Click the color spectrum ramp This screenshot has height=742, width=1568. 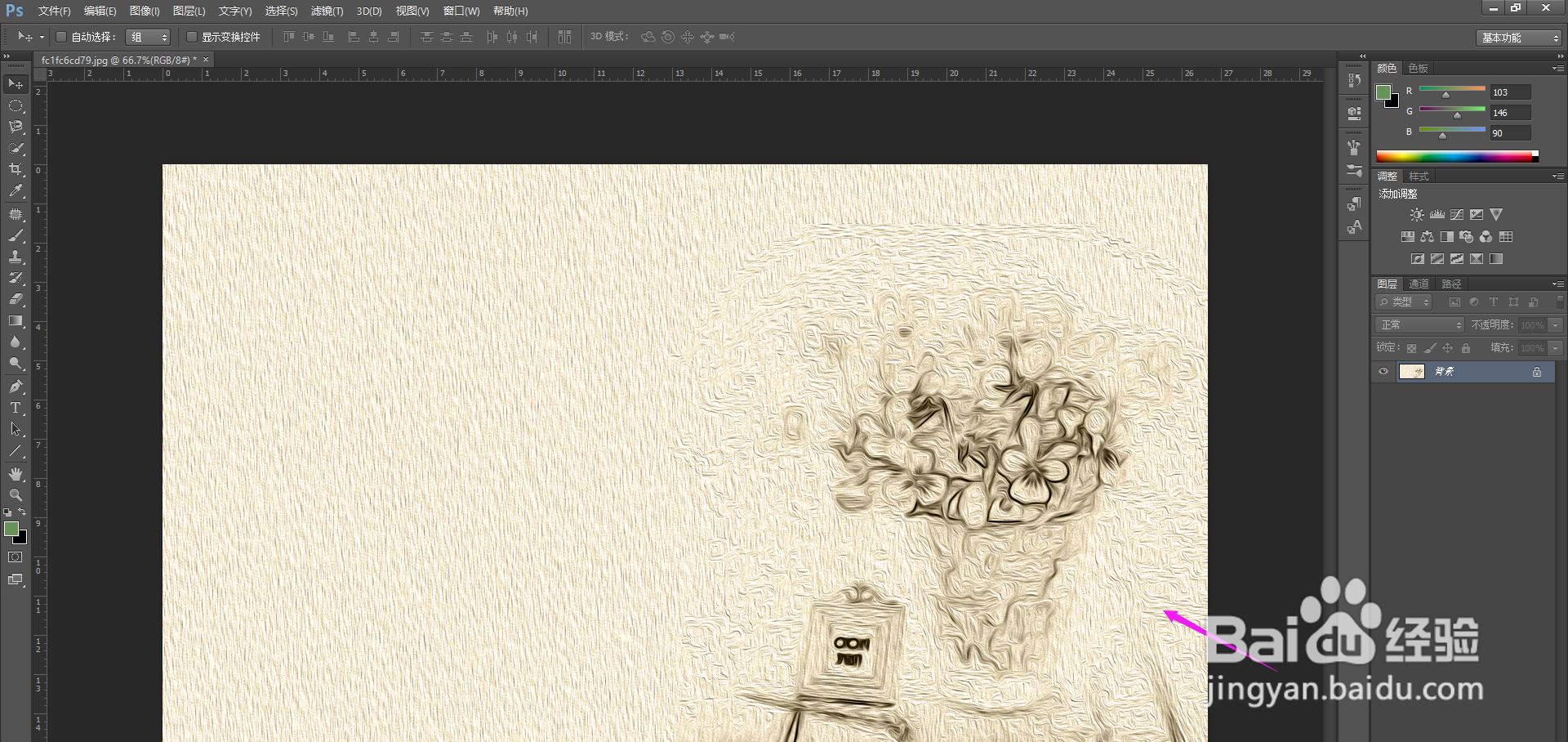[1457, 156]
